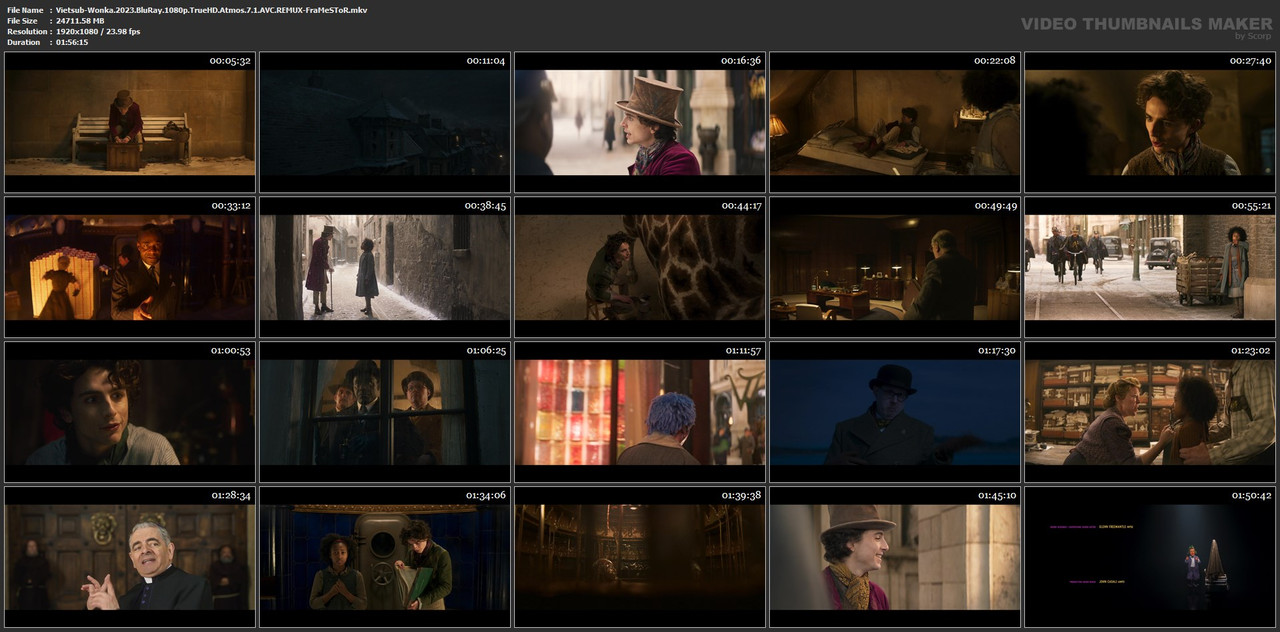Select the thumbnail at 01:00:53
The image size is (1280, 632).
coord(130,412)
